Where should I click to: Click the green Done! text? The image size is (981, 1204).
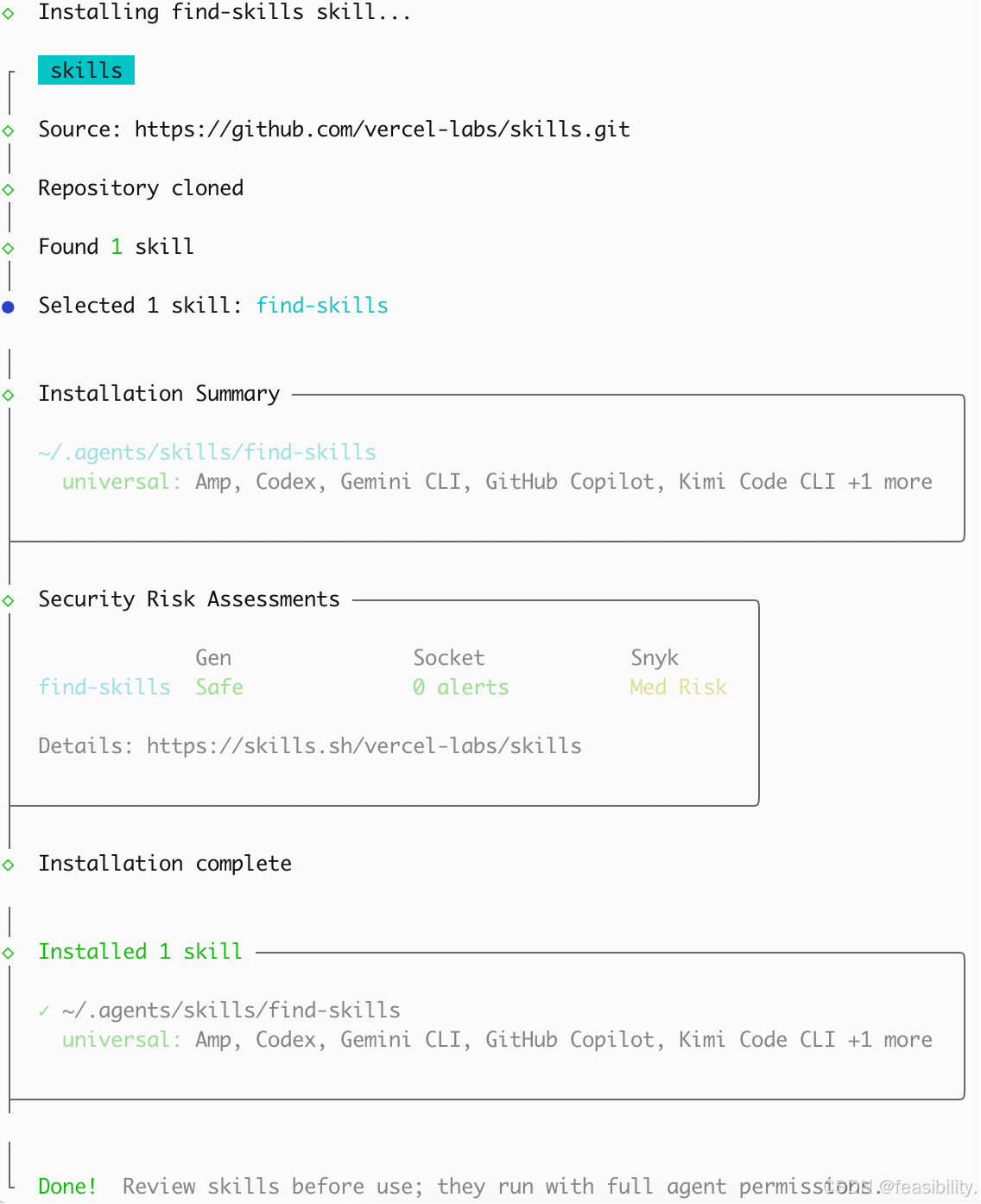(67, 1187)
